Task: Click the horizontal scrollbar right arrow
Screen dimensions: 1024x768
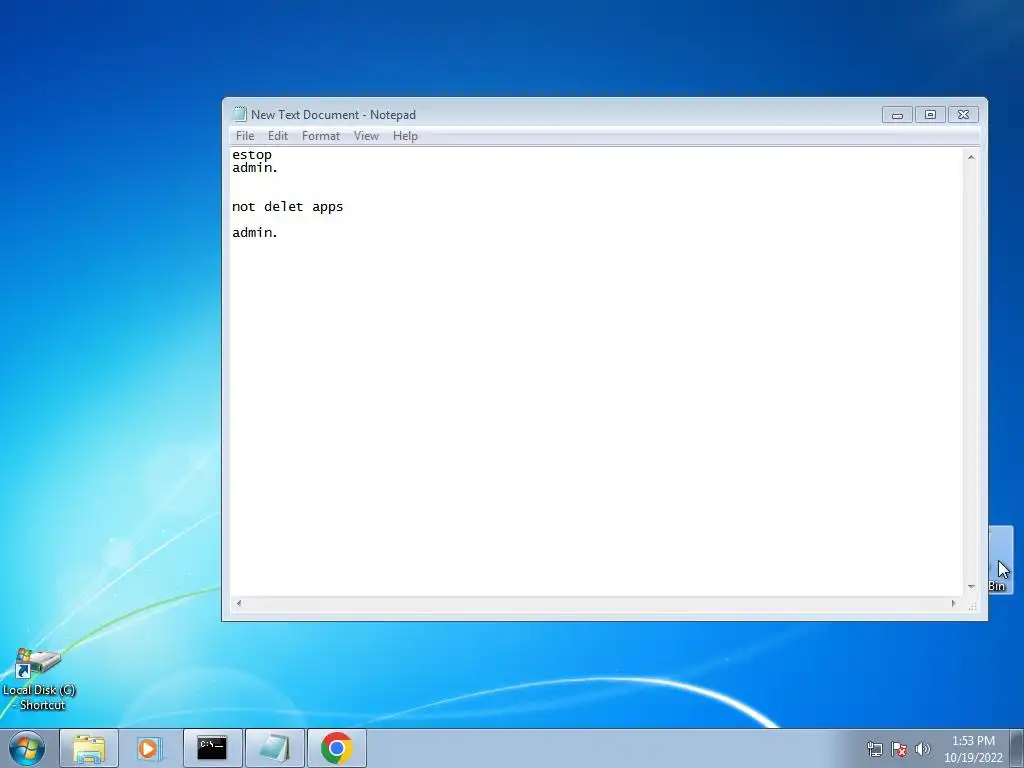Action: [x=953, y=603]
